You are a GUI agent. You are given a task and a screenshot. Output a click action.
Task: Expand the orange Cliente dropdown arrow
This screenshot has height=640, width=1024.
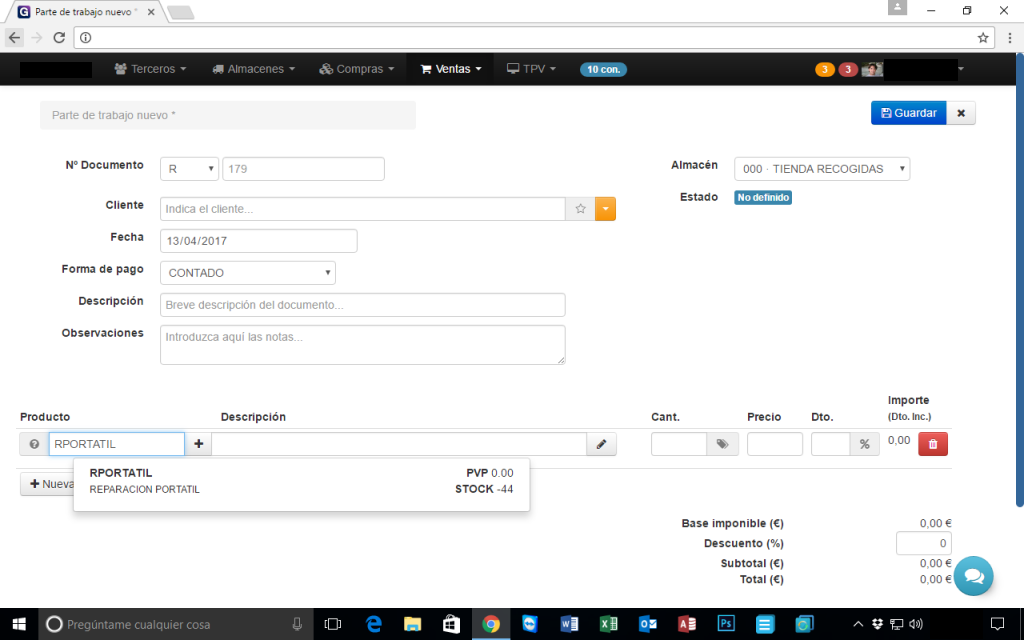[x=605, y=209]
